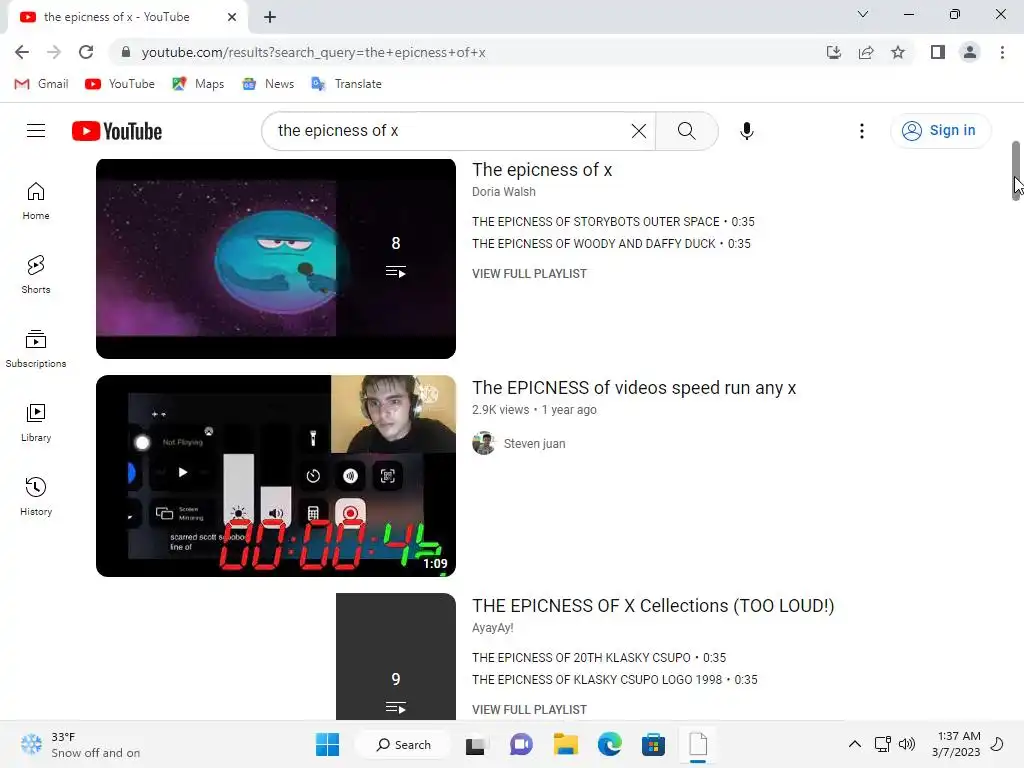Visit AyayAy! channel
Screen dimensions: 1024x768
click(493, 628)
